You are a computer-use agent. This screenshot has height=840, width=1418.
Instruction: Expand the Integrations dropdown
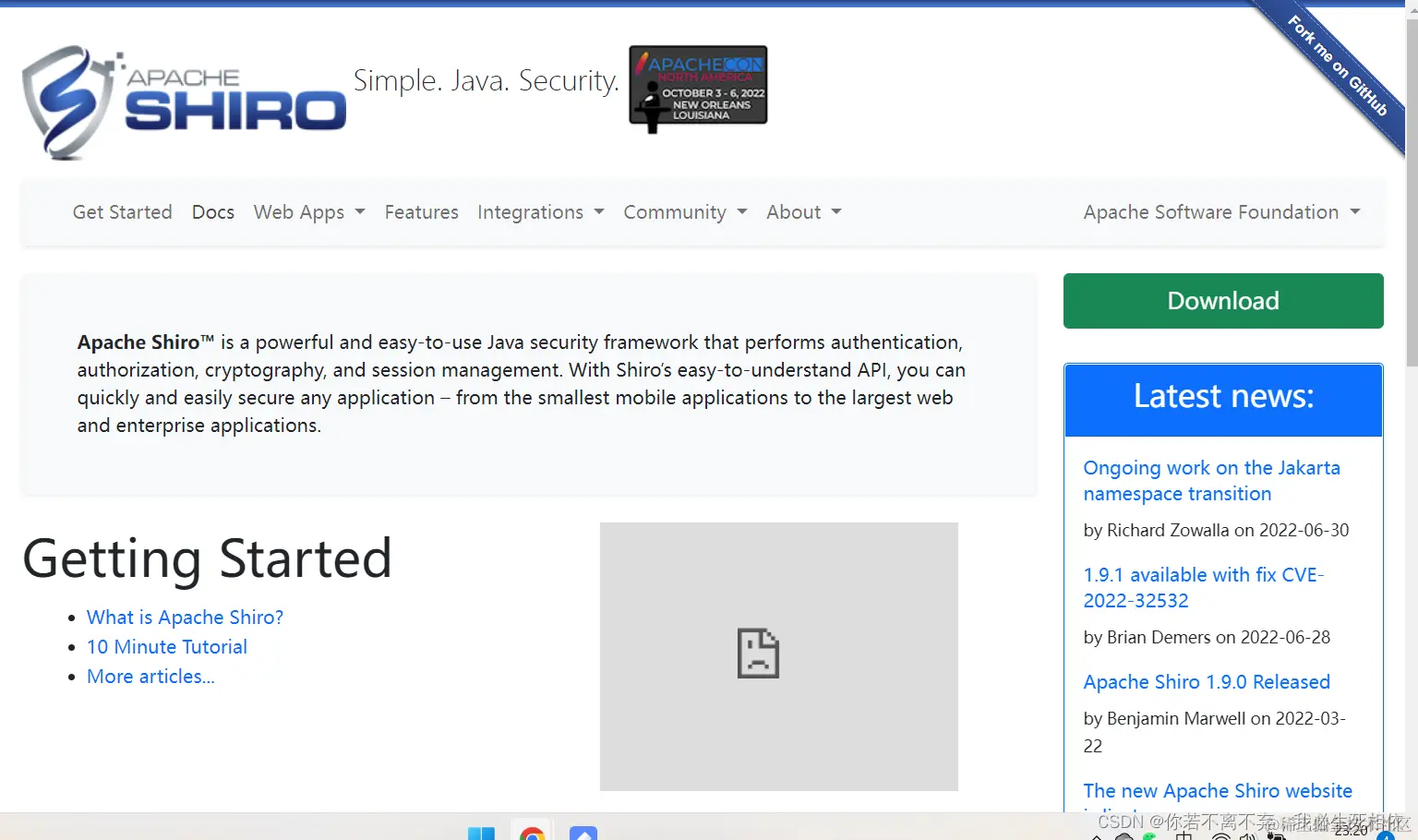pyautogui.click(x=541, y=212)
